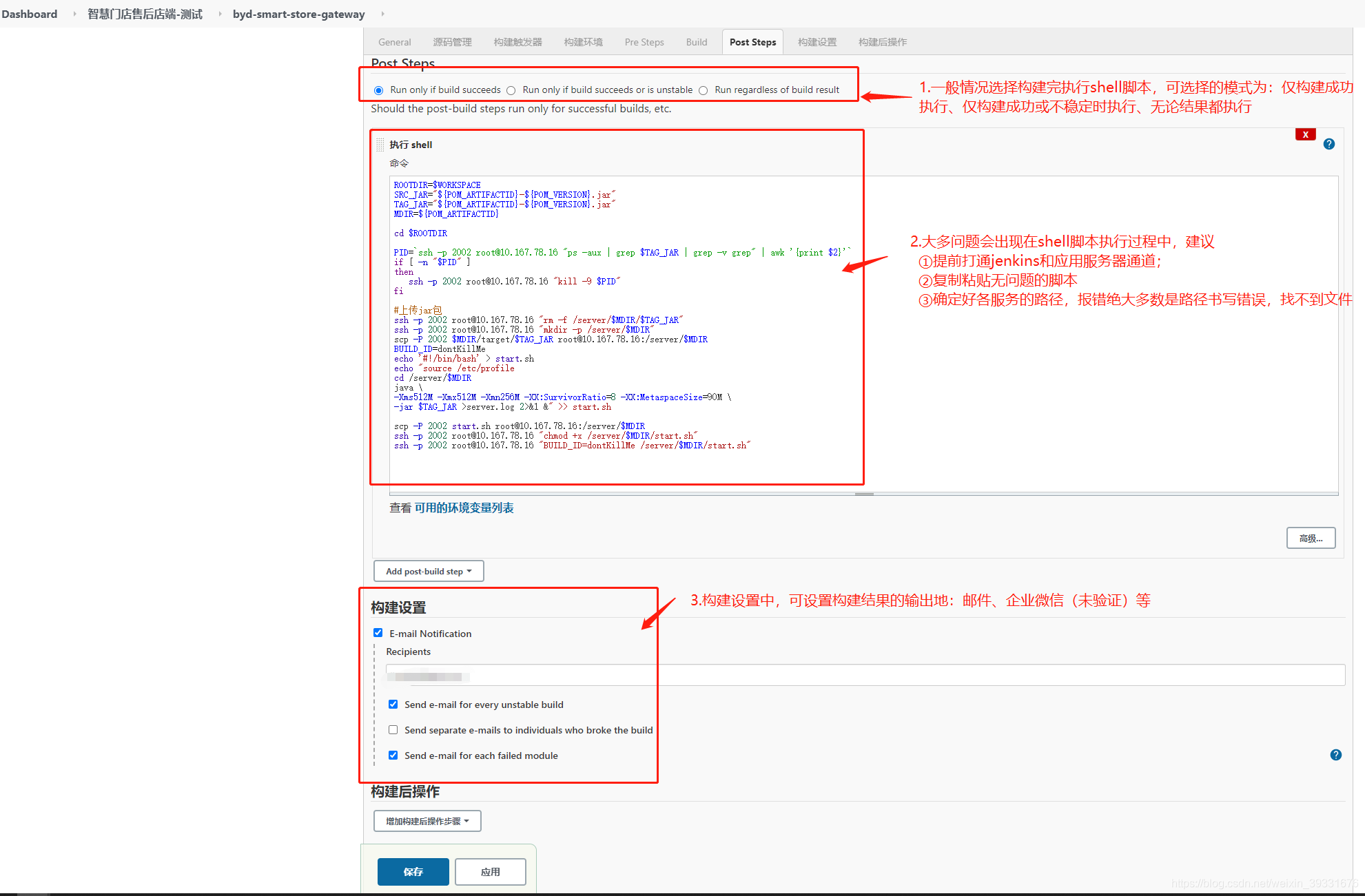The width and height of the screenshot is (1365, 896).
Task: Switch to the Pre Steps tab
Action: point(644,42)
